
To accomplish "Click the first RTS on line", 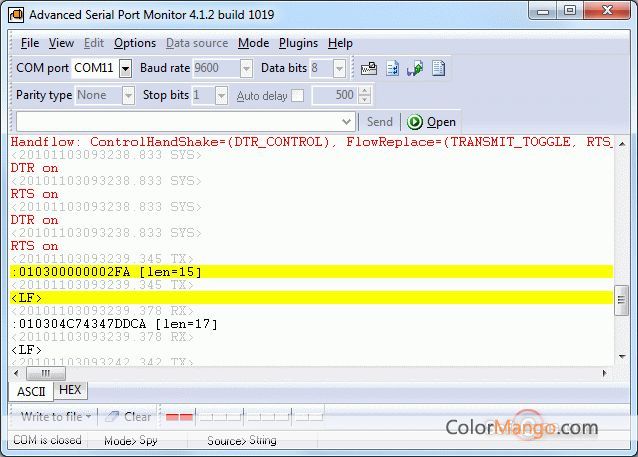I will point(34,194).
